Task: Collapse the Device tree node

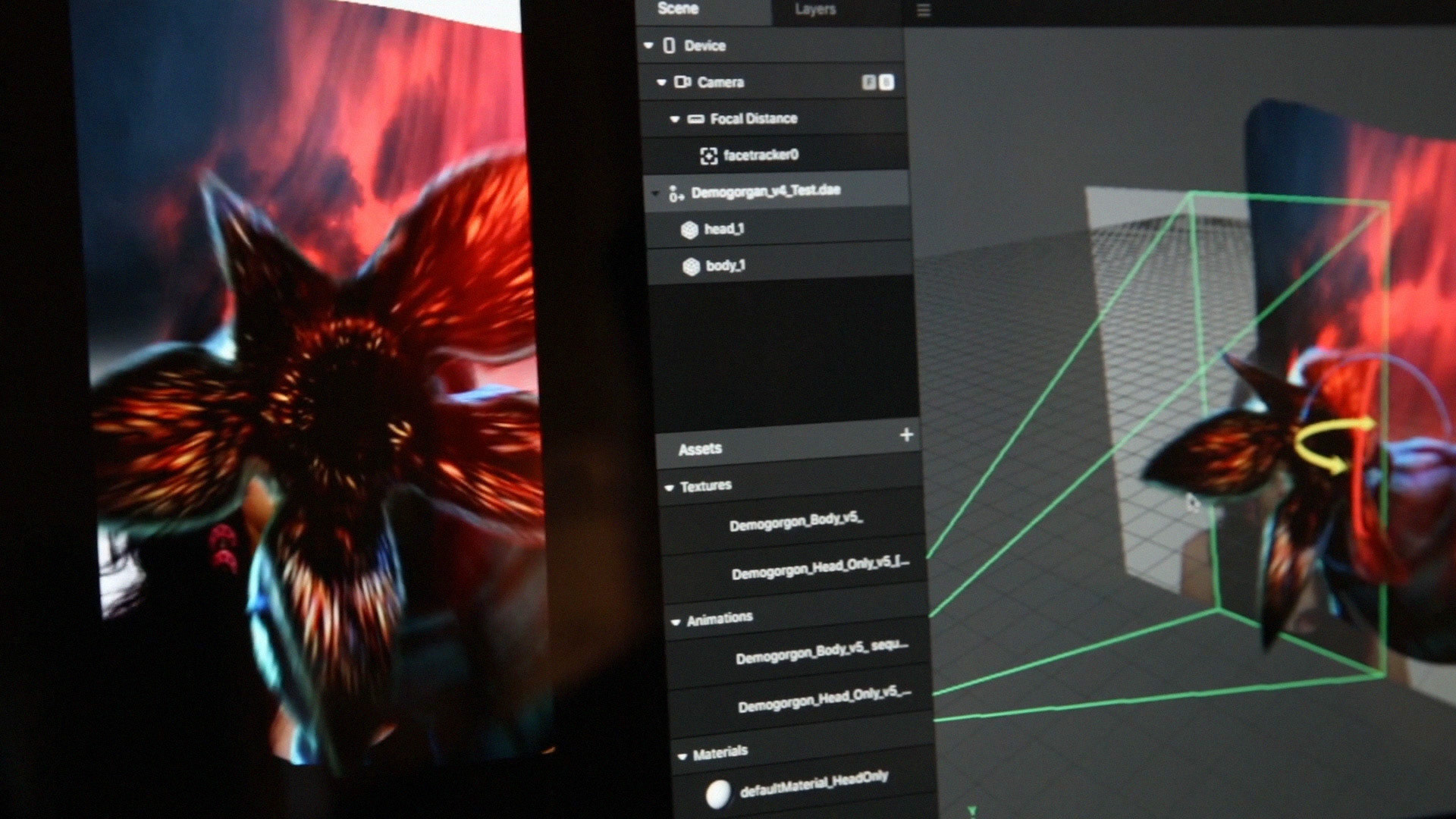Action: 648,45
